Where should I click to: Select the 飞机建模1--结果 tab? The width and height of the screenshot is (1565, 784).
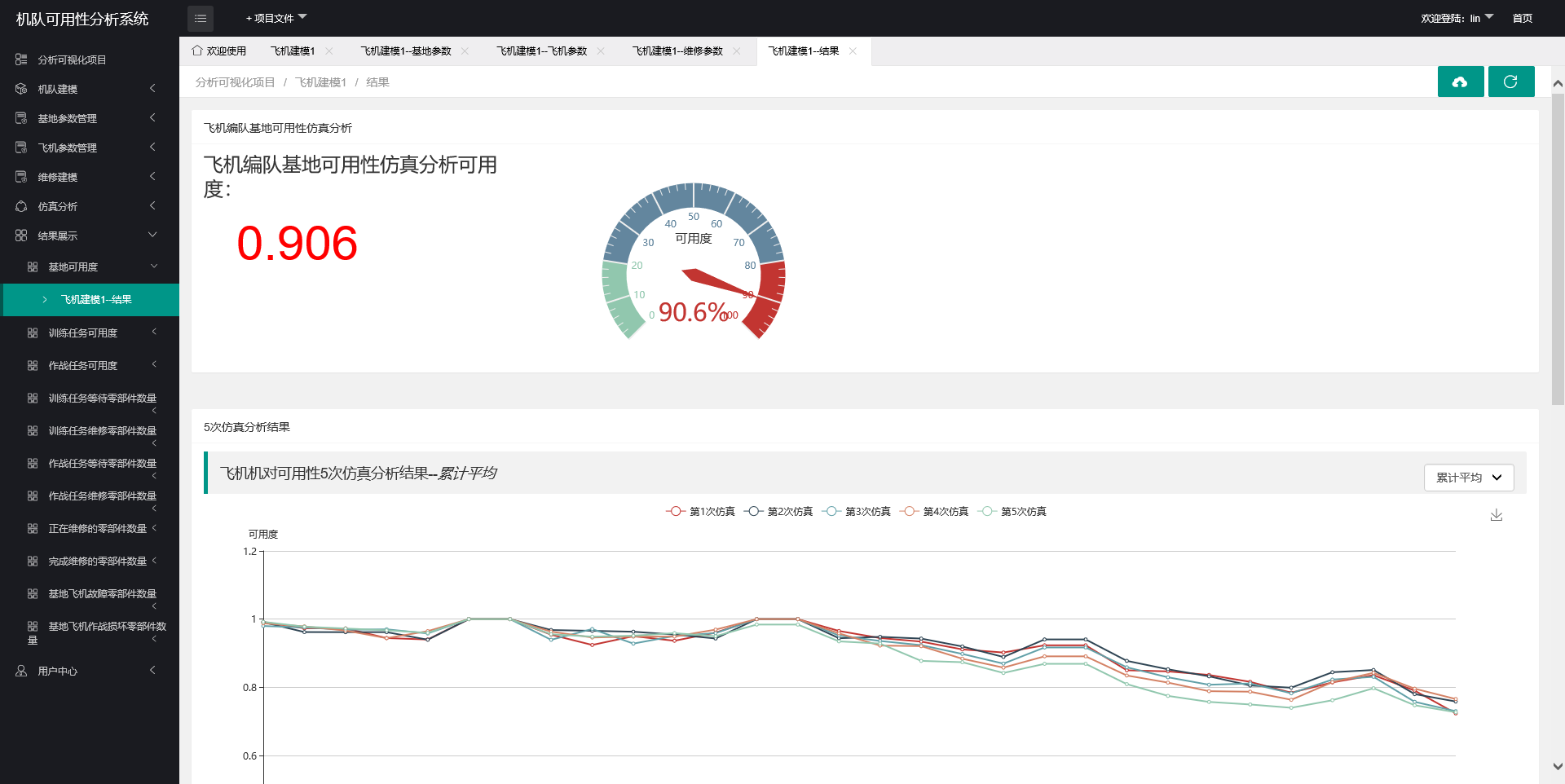804,51
